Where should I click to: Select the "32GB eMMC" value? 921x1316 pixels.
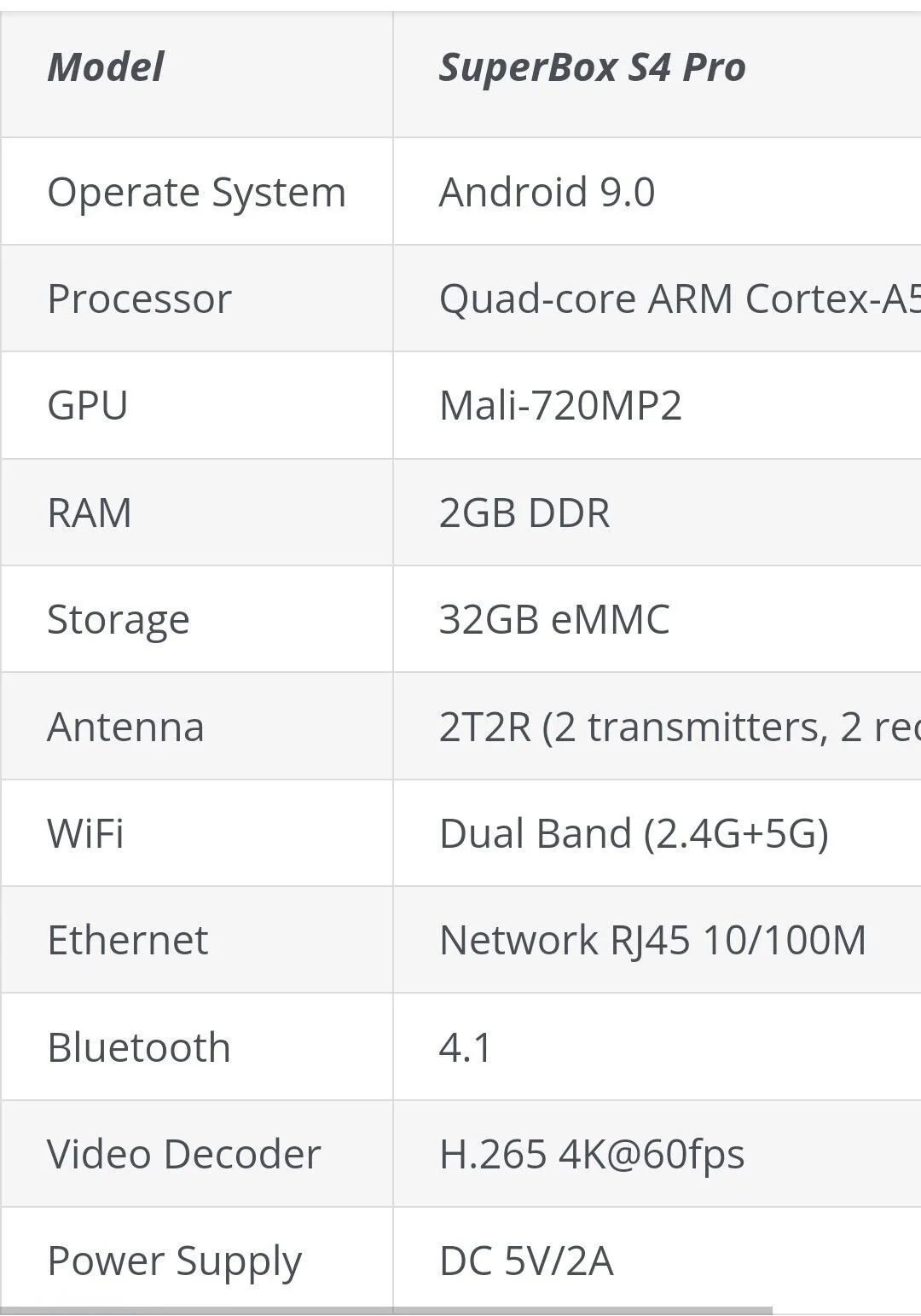point(554,619)
